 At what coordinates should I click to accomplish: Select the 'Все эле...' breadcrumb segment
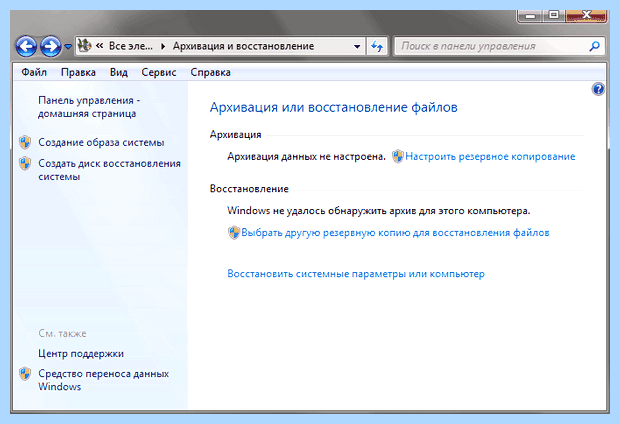[x=130, y=46]
